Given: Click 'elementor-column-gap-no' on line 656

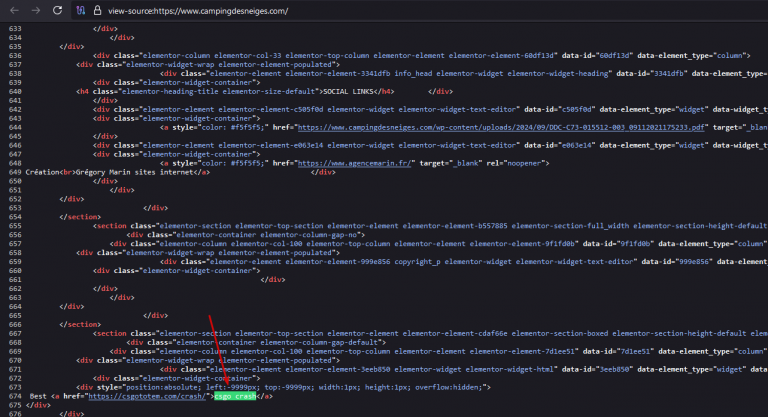Looking at the screenshot, I should (x=311, y=235).
